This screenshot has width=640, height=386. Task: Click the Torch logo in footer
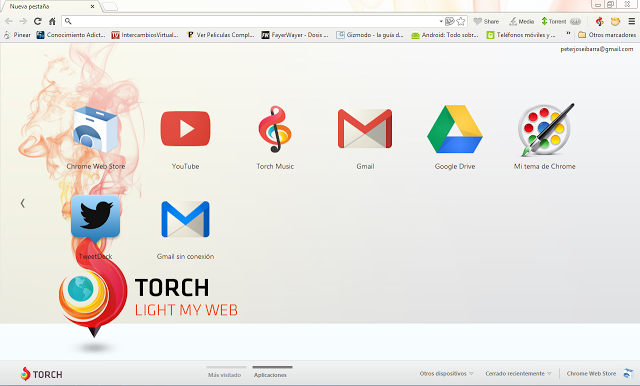pos(41,374)
